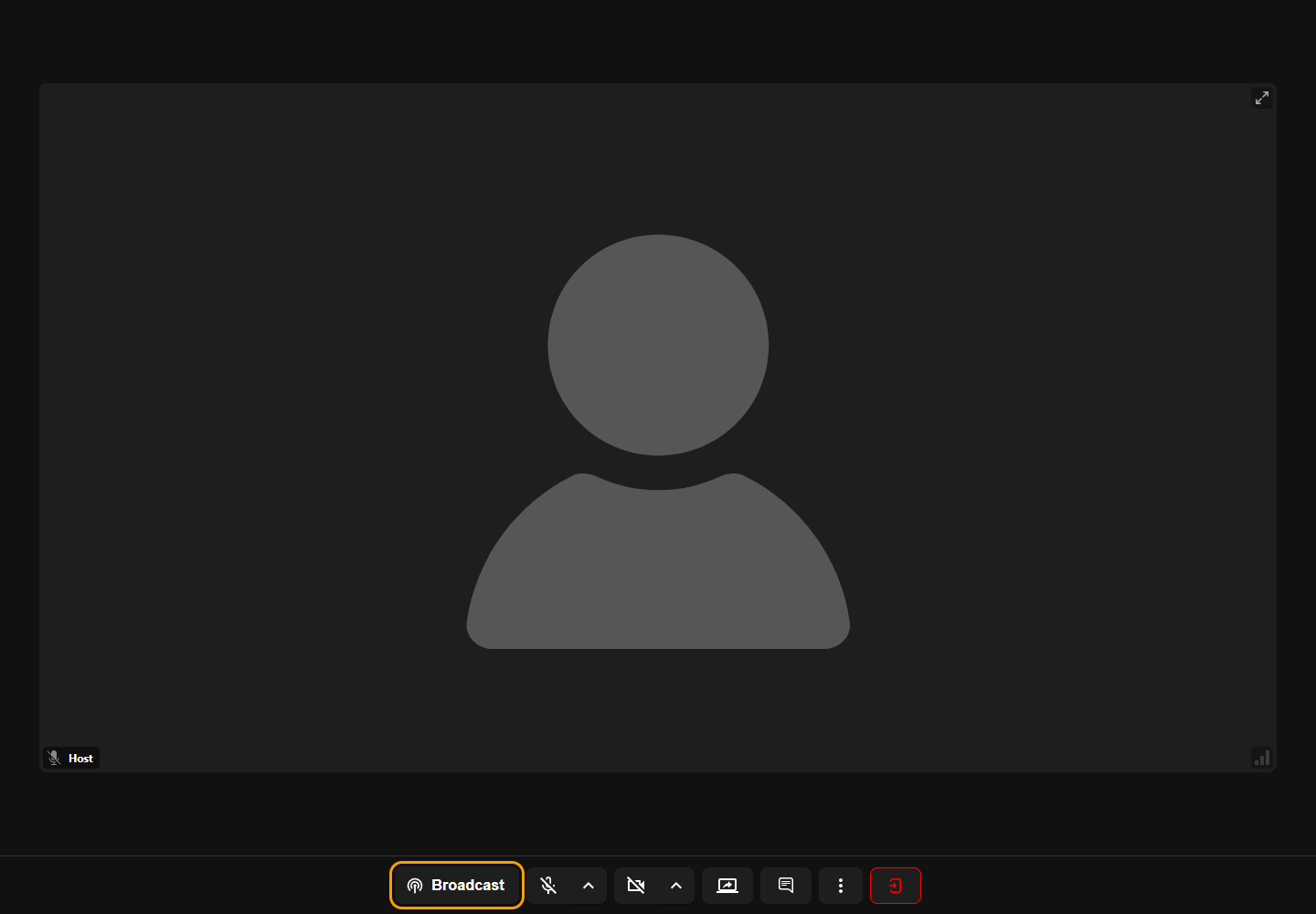Click the Host name label
1316x914 pixels.
tap(80, 758)
